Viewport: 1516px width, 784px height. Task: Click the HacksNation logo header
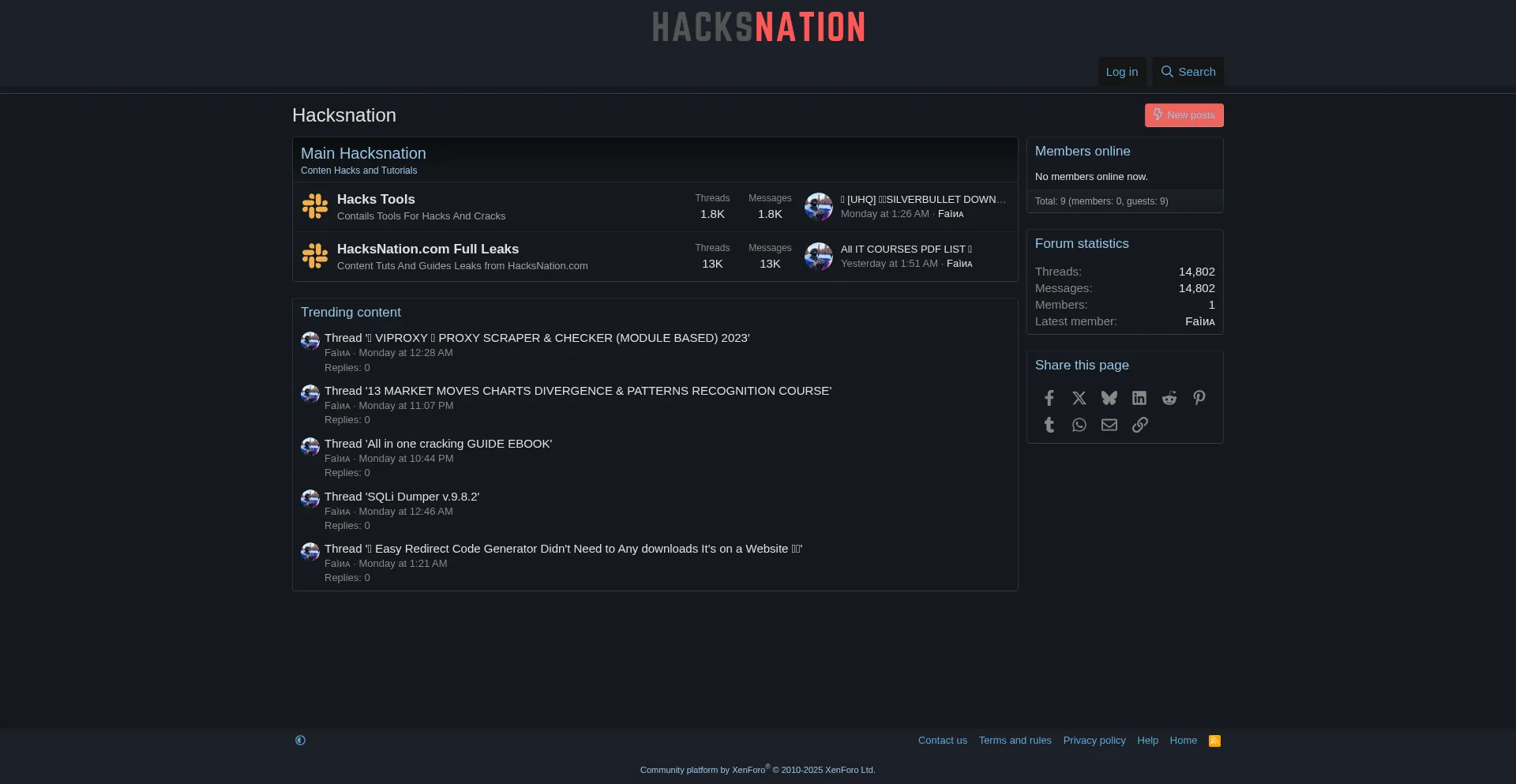click(x=758, y=28)
